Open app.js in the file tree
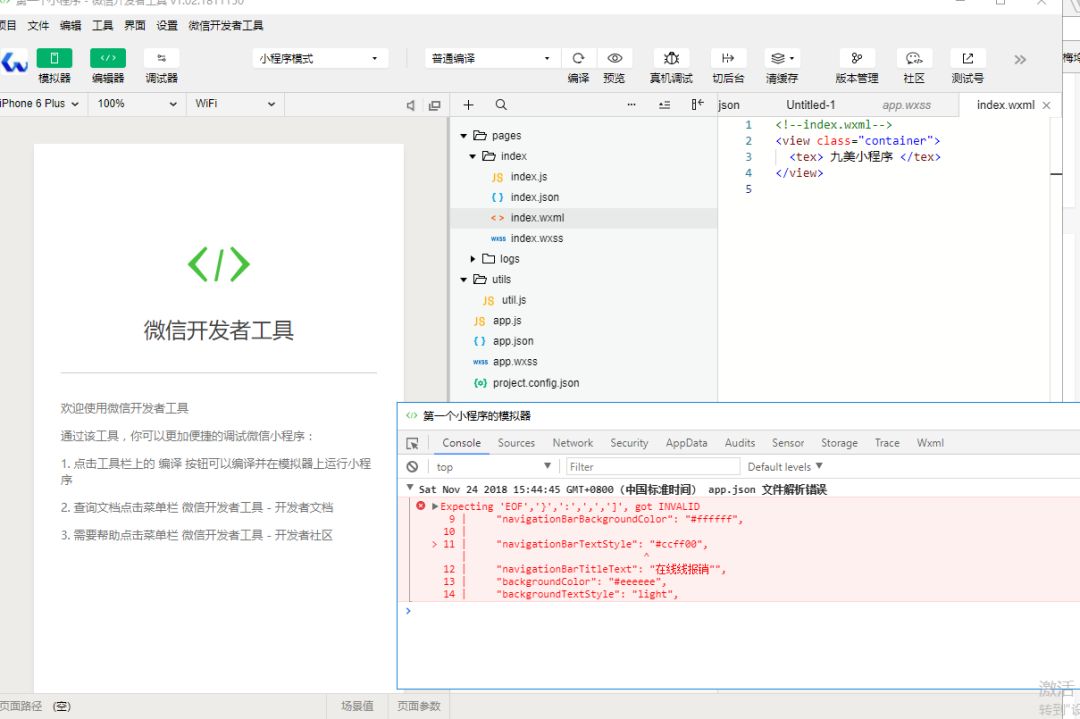Image resolution: width=1080 pixels, height=719 pixels. tap(507, 321)
